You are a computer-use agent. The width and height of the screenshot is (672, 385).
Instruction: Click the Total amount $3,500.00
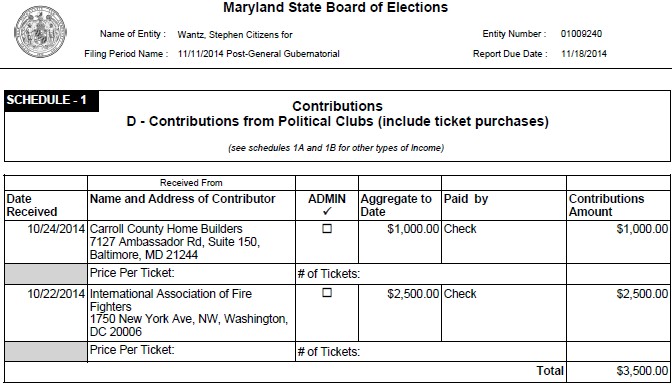pos(642,371)
